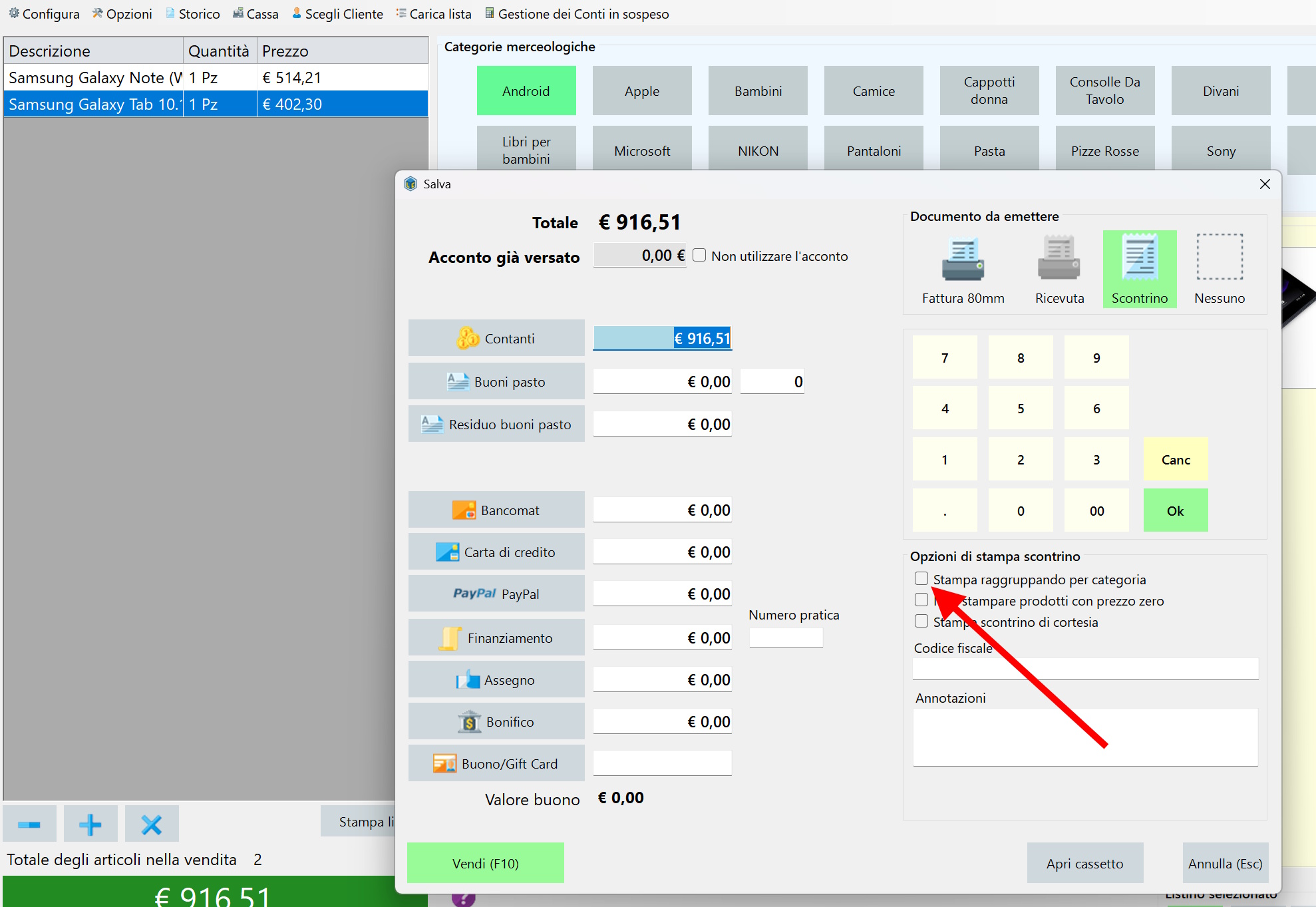Image resolution: width=1316 pixels, height=907 pixels.
Task: Click the minus quantity button
Action: [x=29, y=824]
